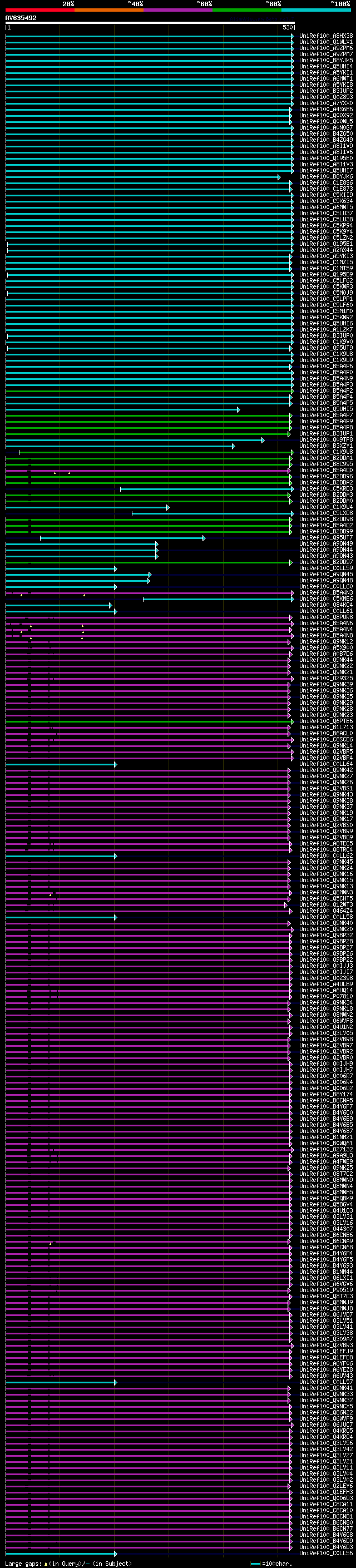
Task: Click the label UniRef100_Q95UT9
Action: pos(325,348)
